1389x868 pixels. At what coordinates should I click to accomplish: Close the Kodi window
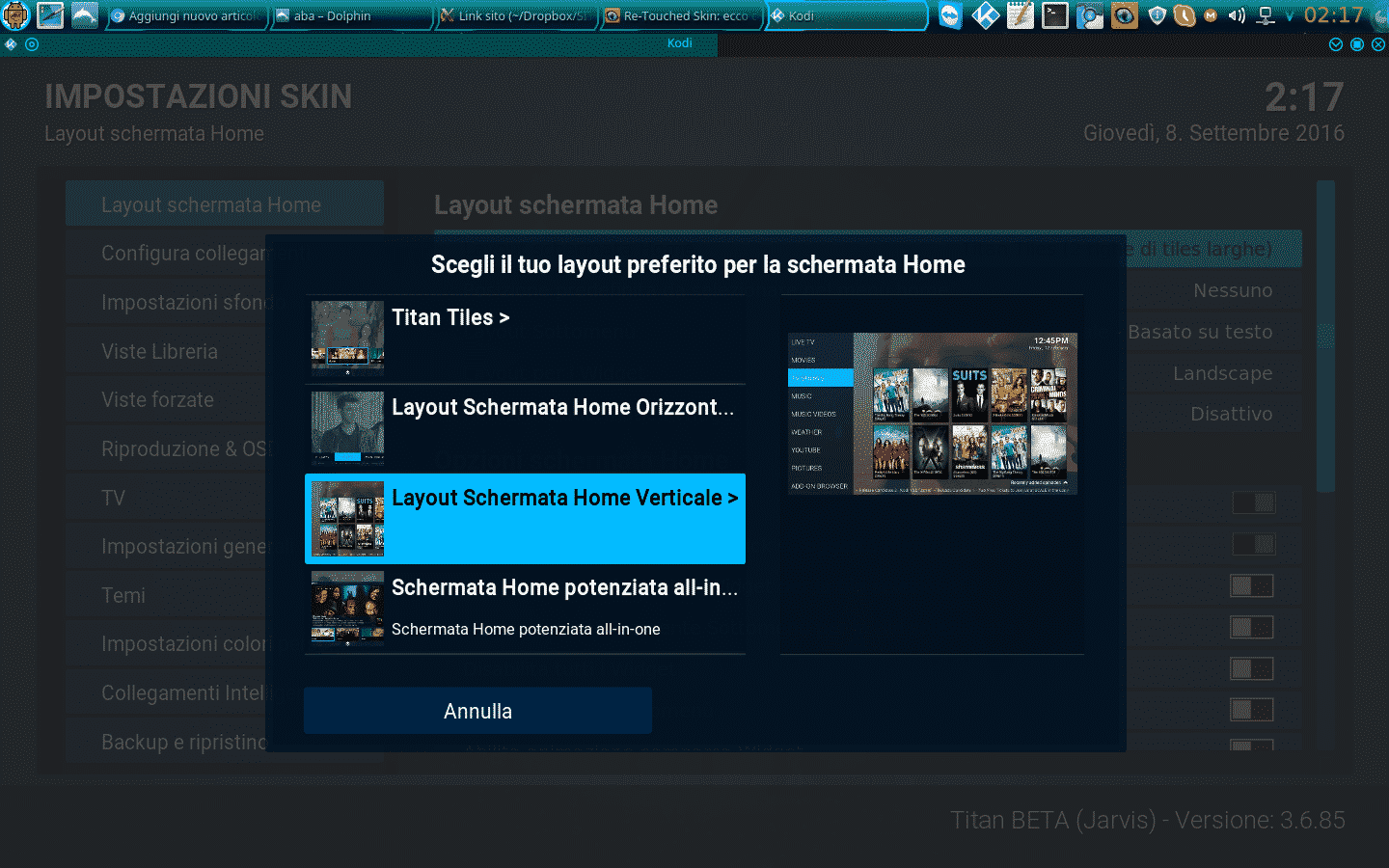(1378, 44)
